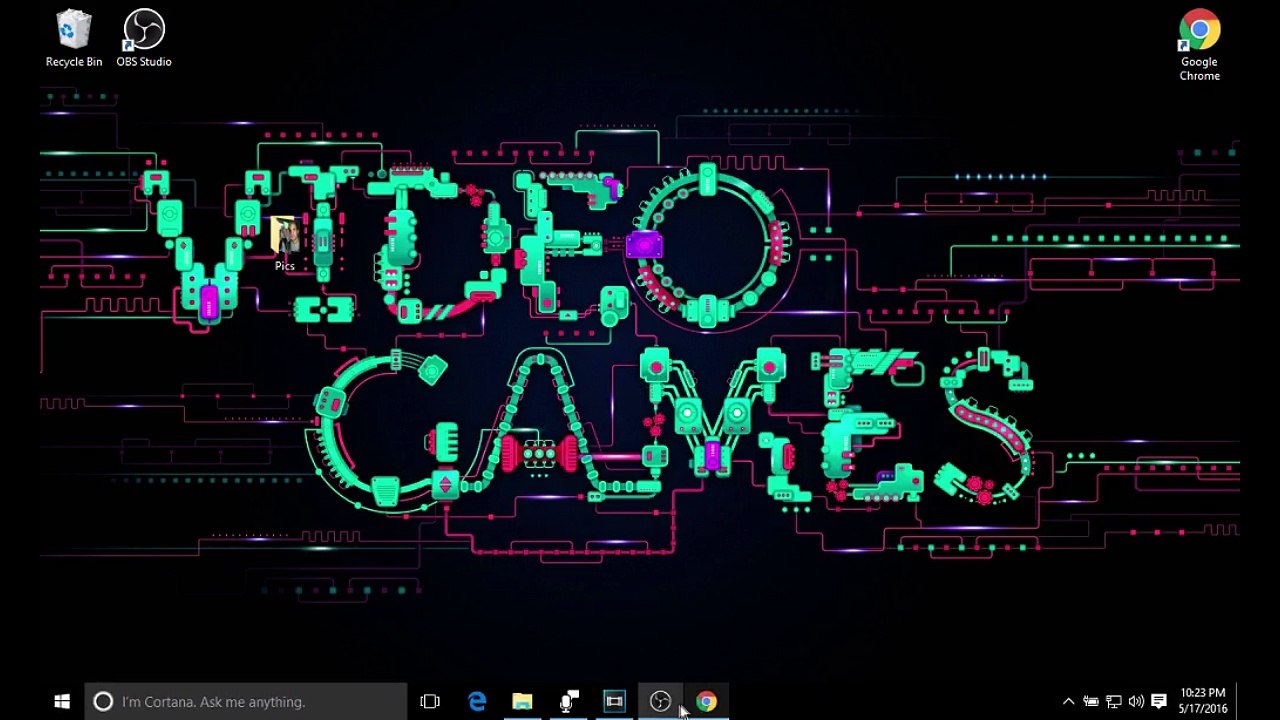This screenshot has height=720, width=1280.
Task: Open the network status tray icon
Action: pos(1113,702)
